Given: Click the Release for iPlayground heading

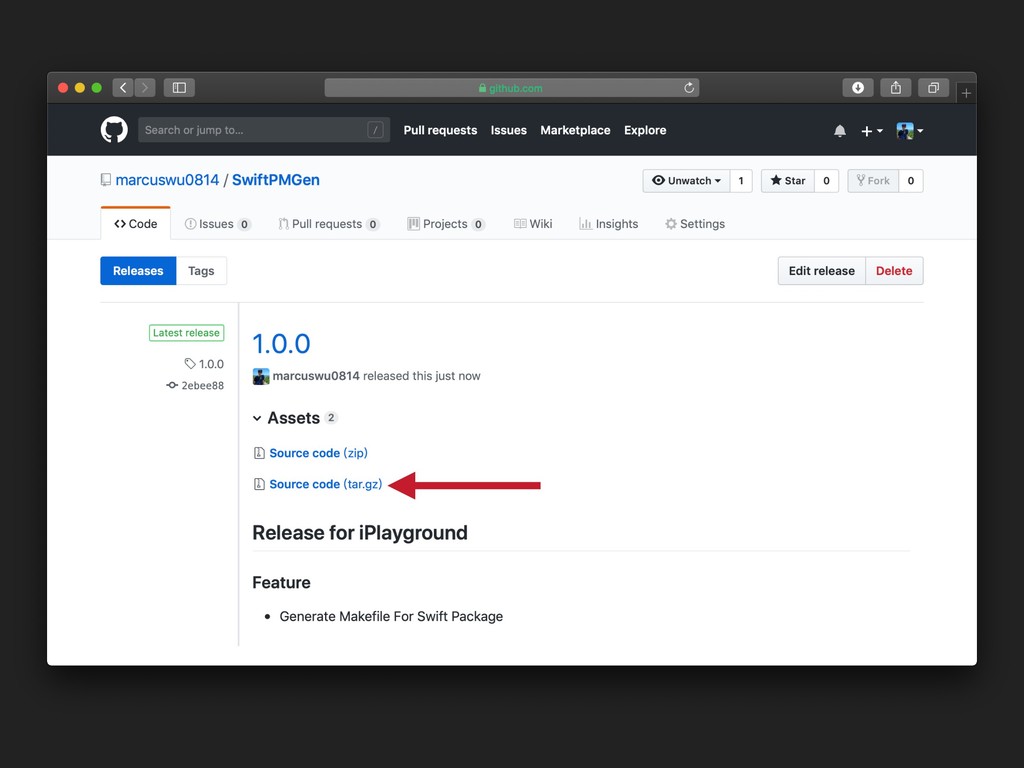Looking at the screenshot, I should pos(360,533).
